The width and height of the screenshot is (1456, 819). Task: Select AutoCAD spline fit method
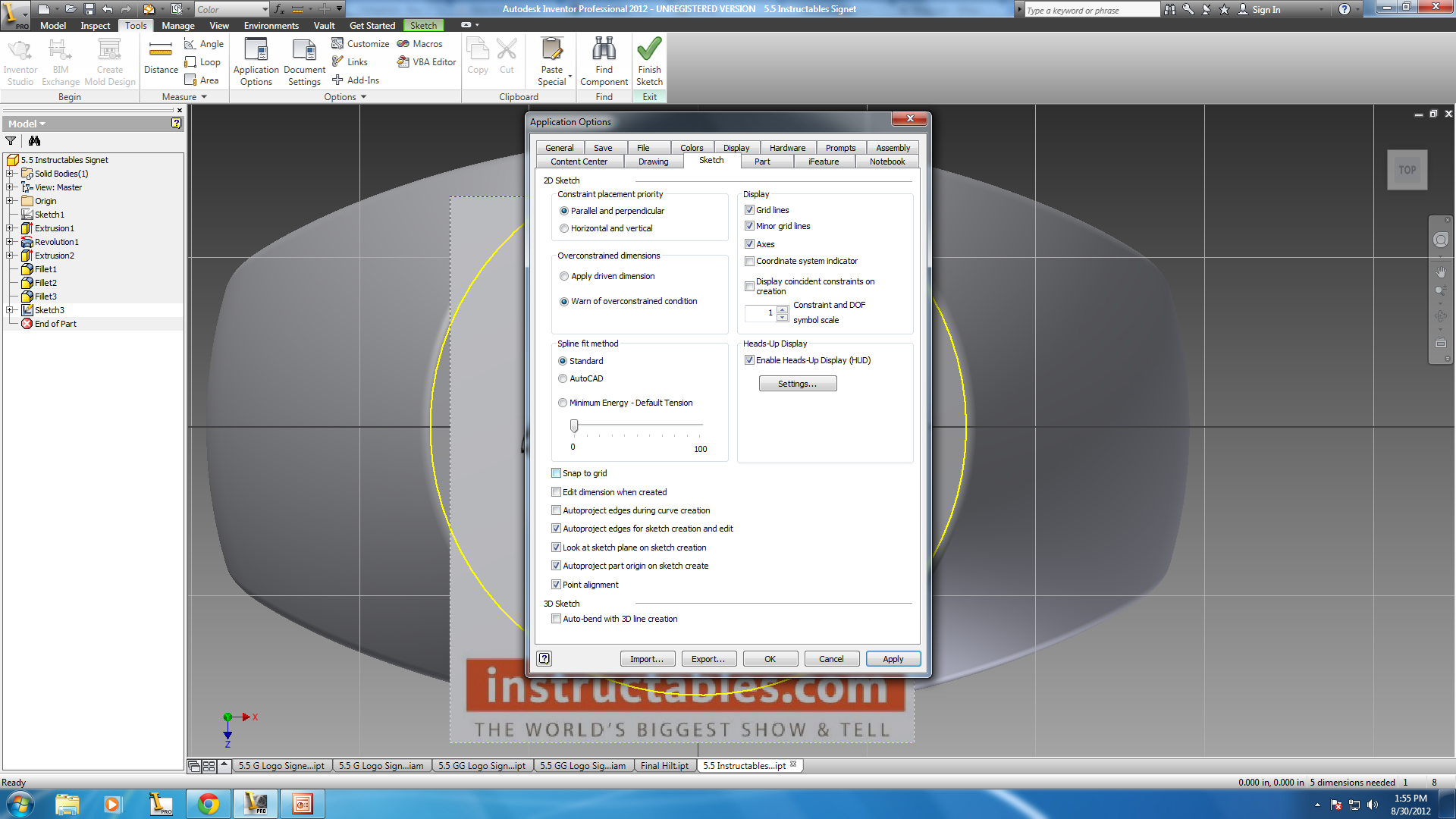click(563, 378)
